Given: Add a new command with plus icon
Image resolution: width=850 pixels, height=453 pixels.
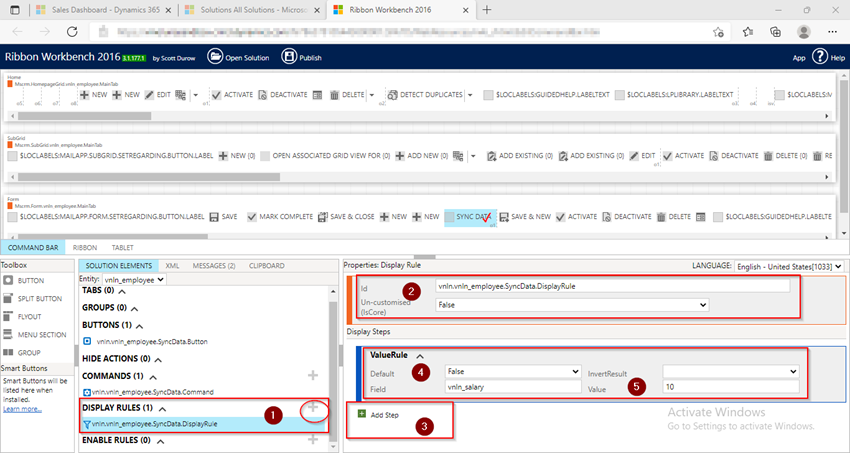Looking at the screenshot, I should (313, 375).
